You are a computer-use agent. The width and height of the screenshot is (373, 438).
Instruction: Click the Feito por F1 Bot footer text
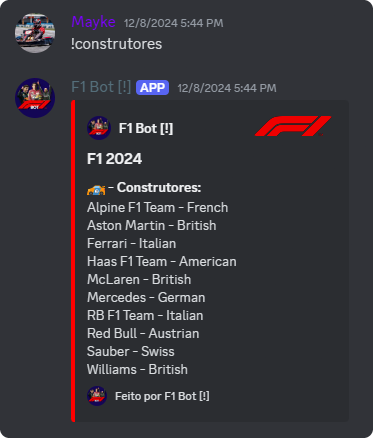coord(162,396)
